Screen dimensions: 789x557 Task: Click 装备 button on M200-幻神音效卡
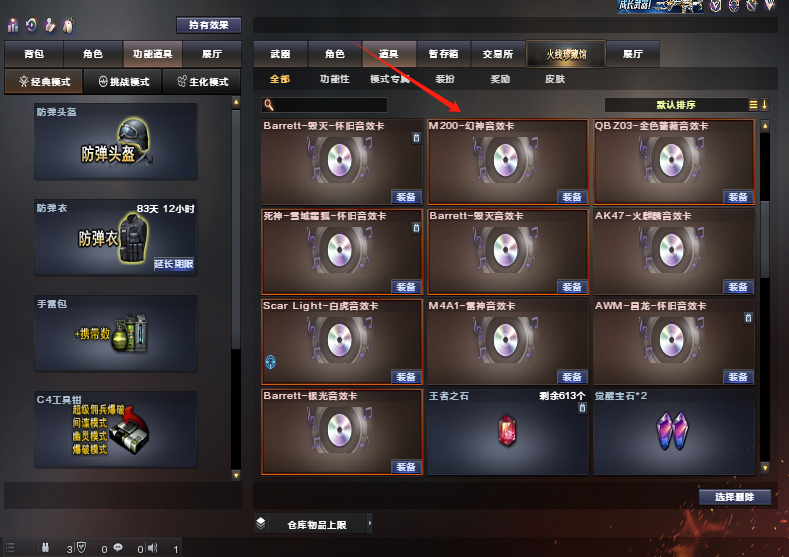(x=572, y=197)
